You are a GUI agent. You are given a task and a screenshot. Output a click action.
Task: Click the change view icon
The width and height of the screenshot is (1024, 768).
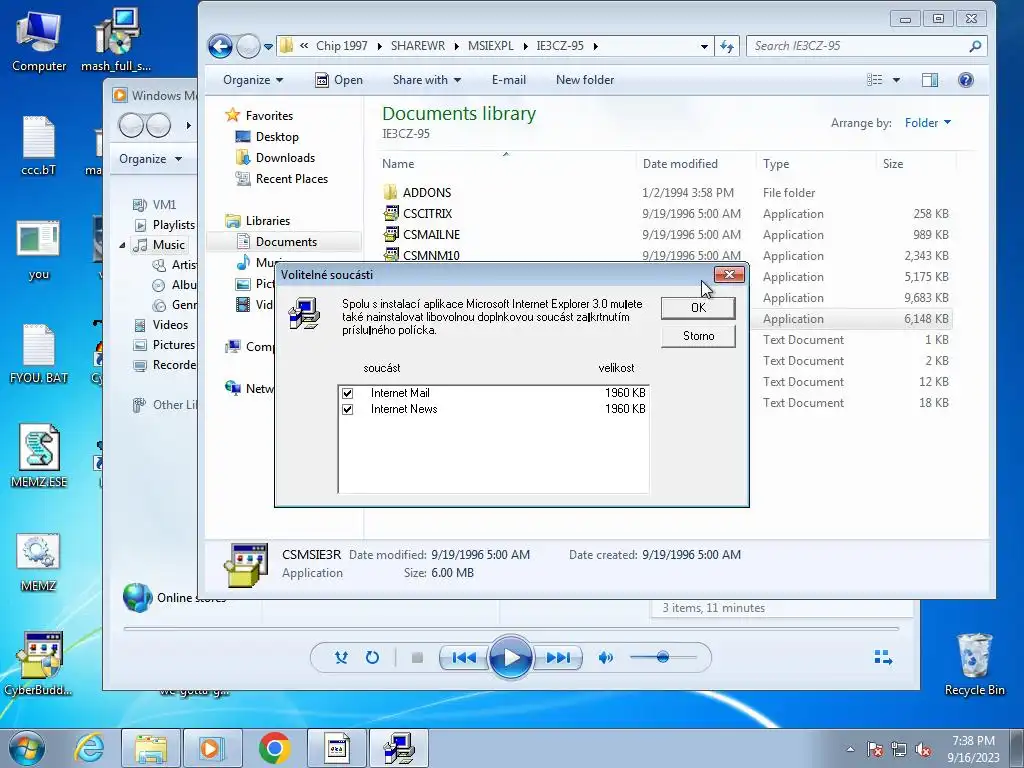[874, 80]
